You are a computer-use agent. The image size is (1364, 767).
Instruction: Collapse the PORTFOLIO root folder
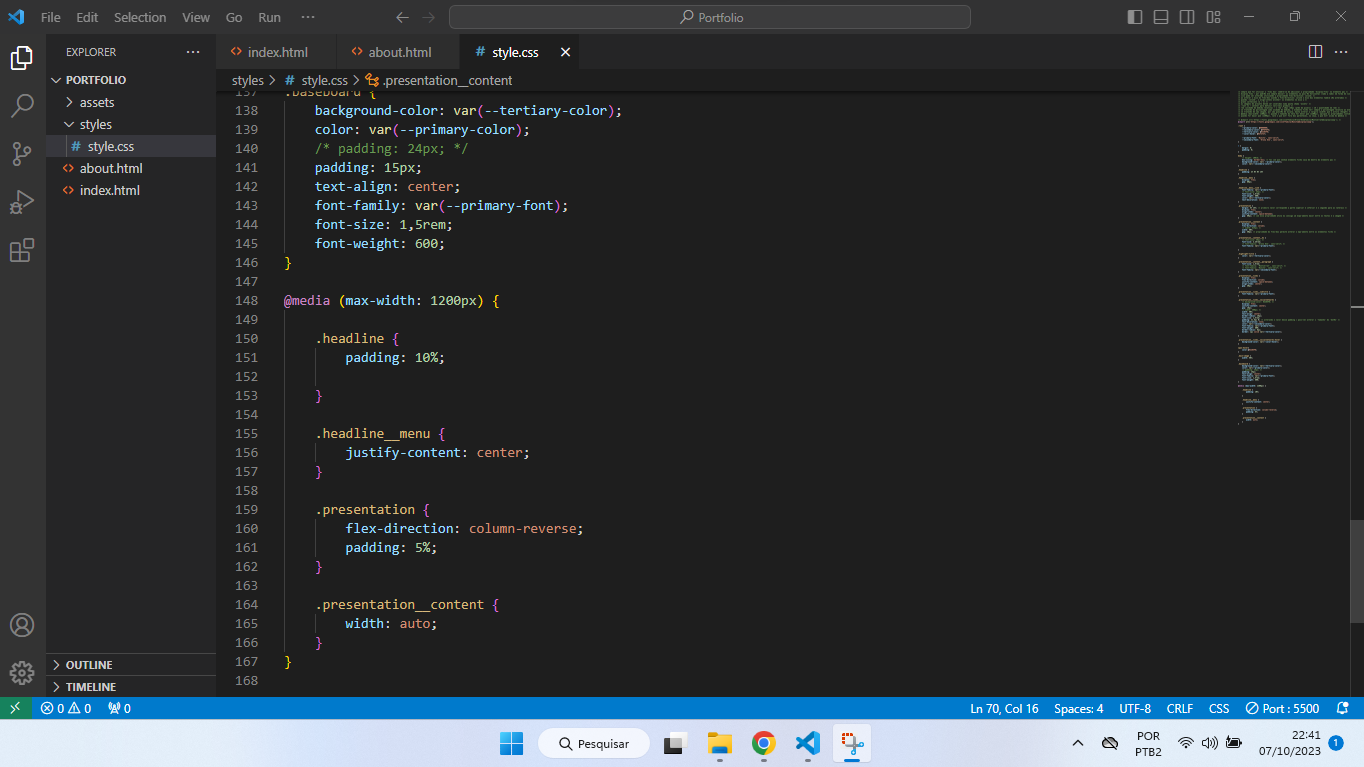pos(131,80)
